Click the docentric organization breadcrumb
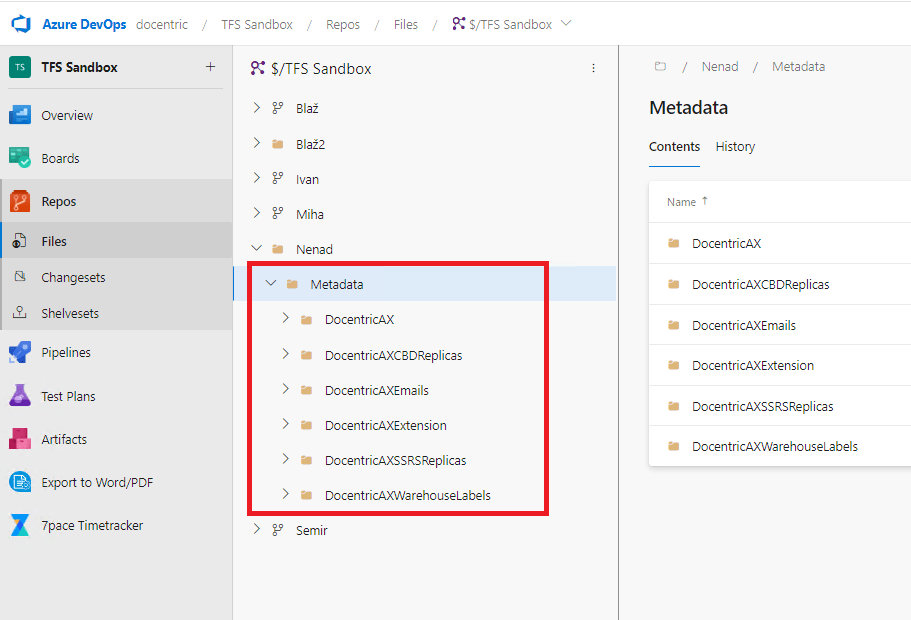Image resolution: width=911 pixels, height=620 pixels. (162, 24)
